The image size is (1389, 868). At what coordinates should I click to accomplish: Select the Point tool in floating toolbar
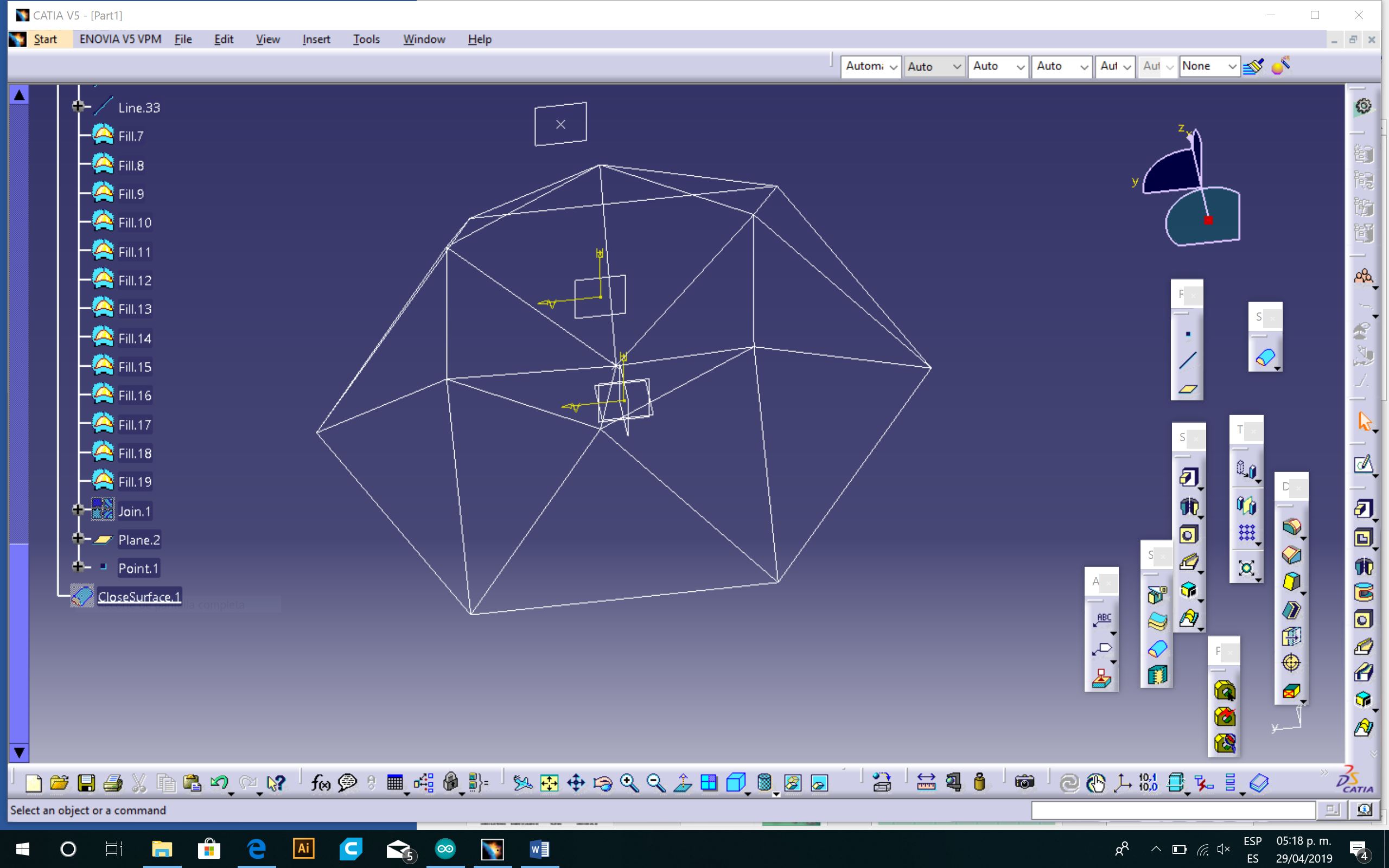(1188, 334)
